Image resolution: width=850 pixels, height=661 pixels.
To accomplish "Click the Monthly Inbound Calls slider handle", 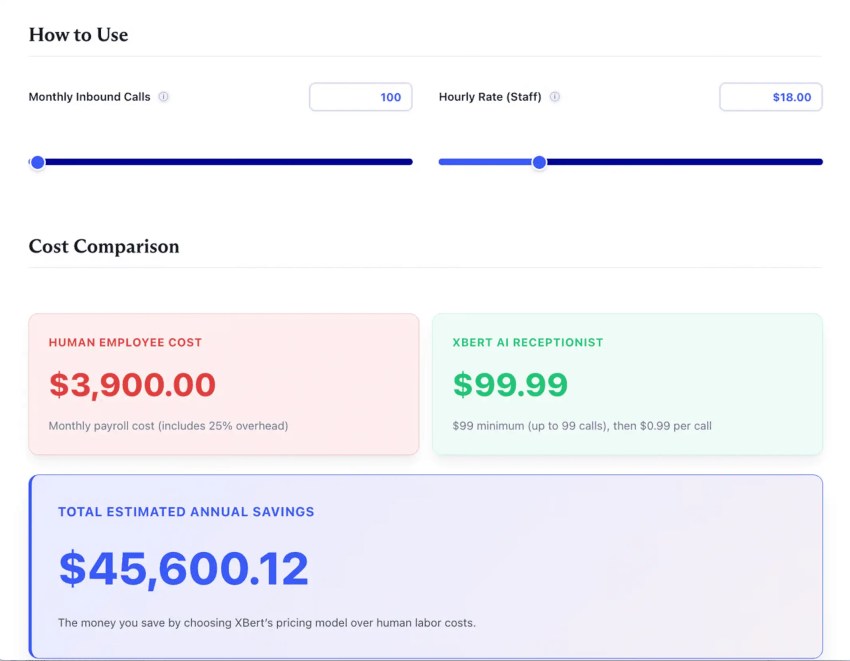I will pos(37,162).
